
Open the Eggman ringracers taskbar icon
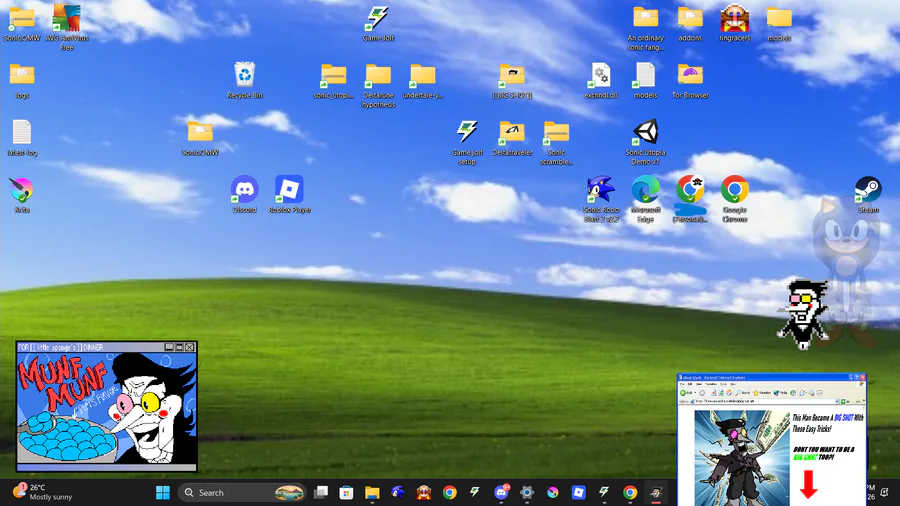tap(424, 492)
